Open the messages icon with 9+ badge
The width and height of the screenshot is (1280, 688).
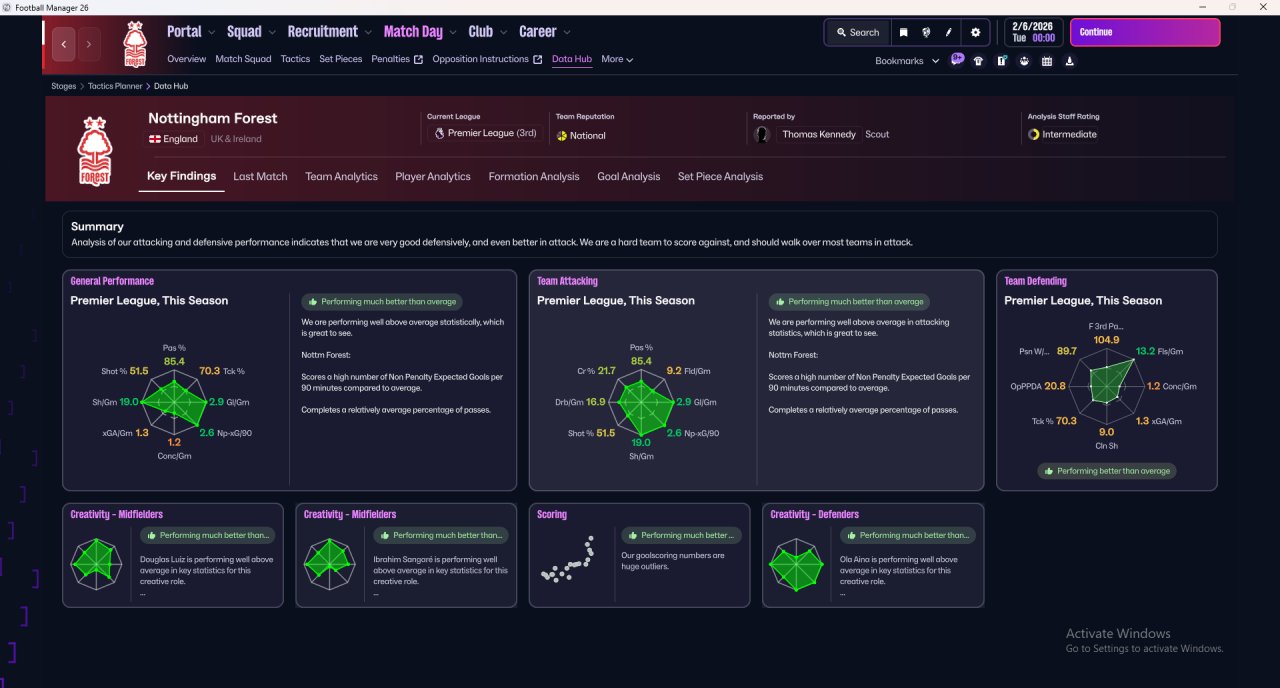click(957, 60)
